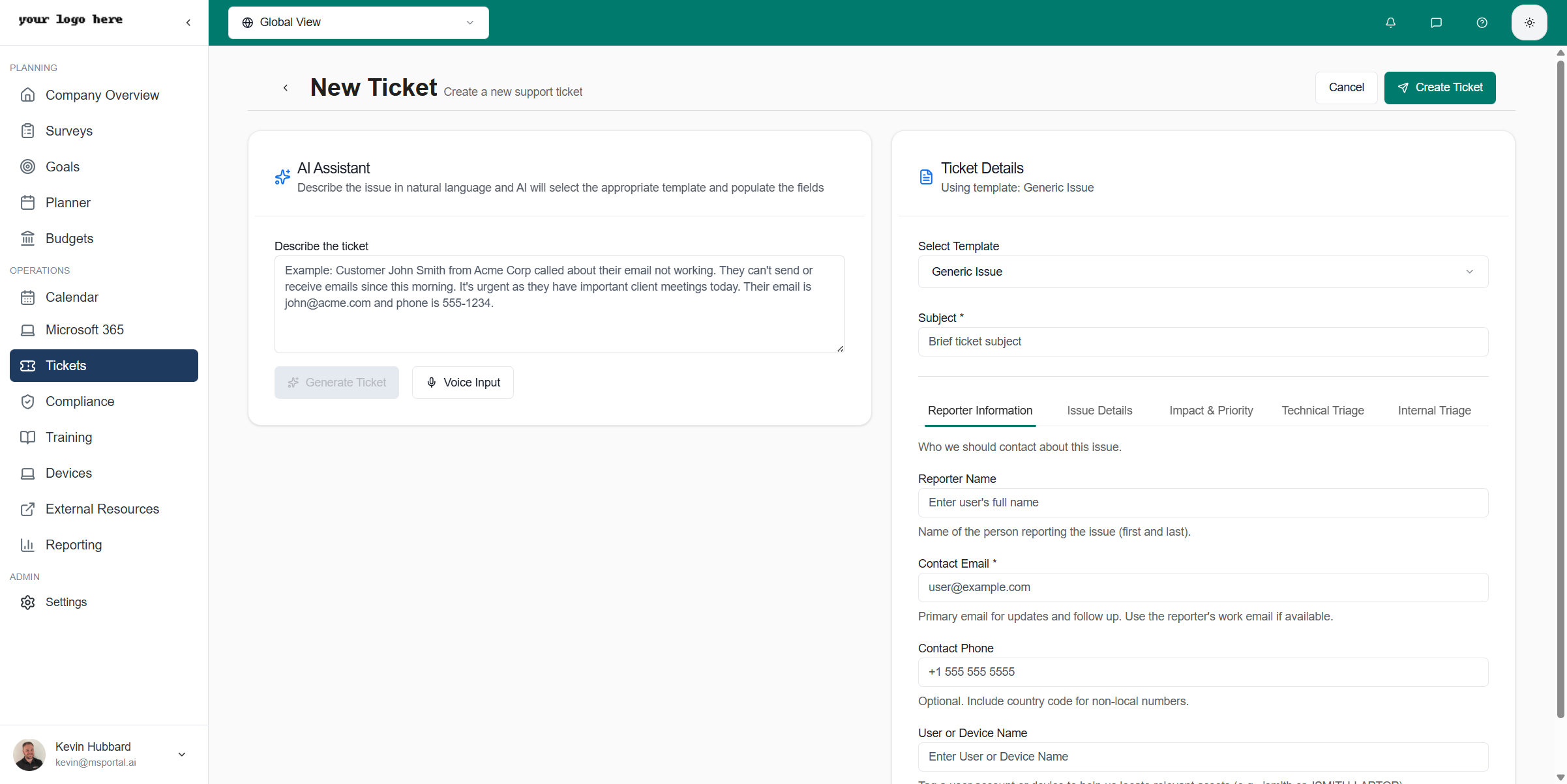Click the Voice Input button
Screen dimensions: 1567x784
tap(462, 383)
